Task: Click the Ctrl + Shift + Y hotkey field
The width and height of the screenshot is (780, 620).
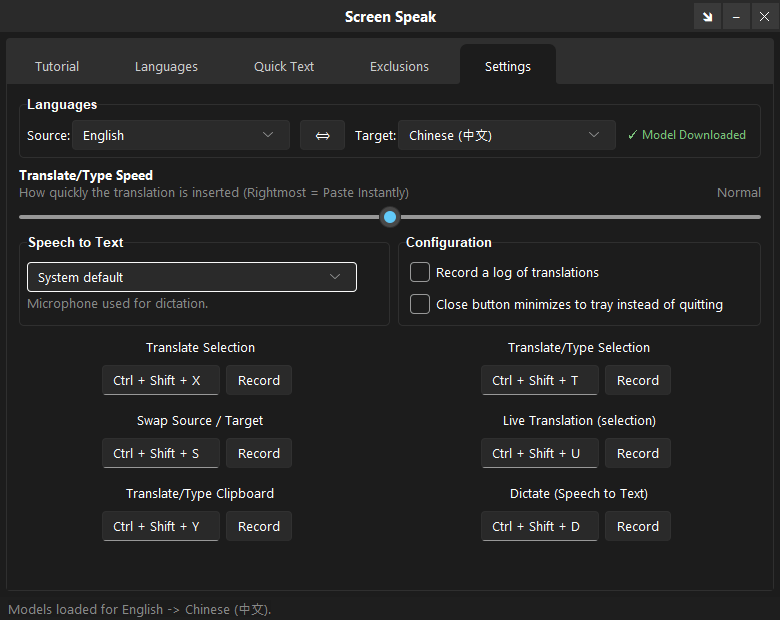Action: click(161, 526)
